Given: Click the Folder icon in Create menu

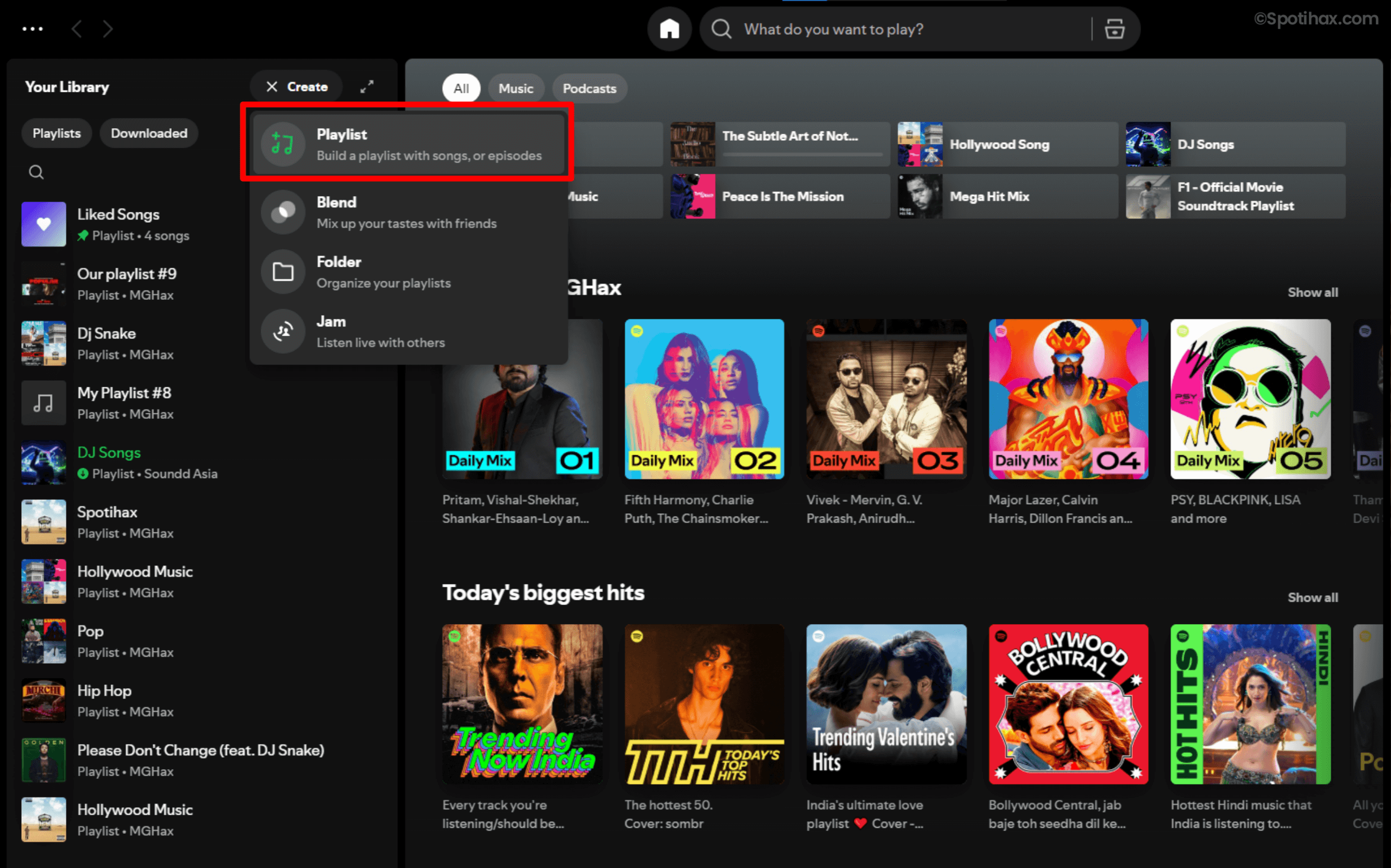Looking at the screenshot, I should 283,272.
